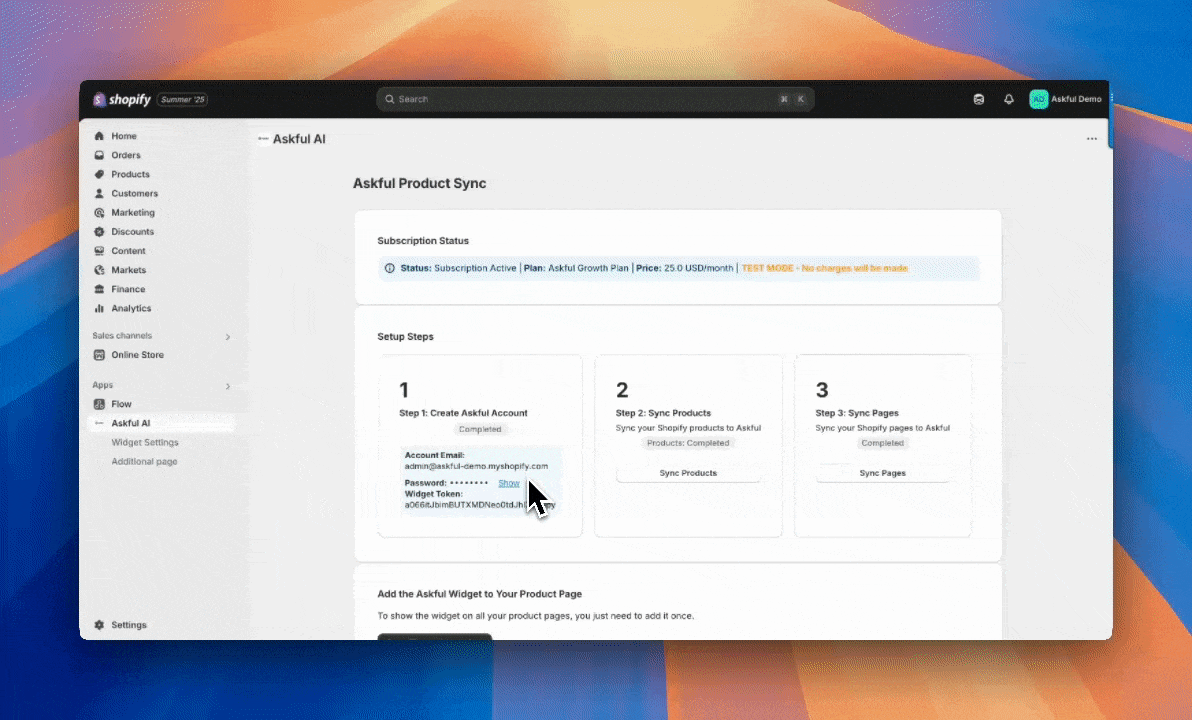Click the Finance bank icon
Viewport: 1192px width, 720px height.
point(99,289)
